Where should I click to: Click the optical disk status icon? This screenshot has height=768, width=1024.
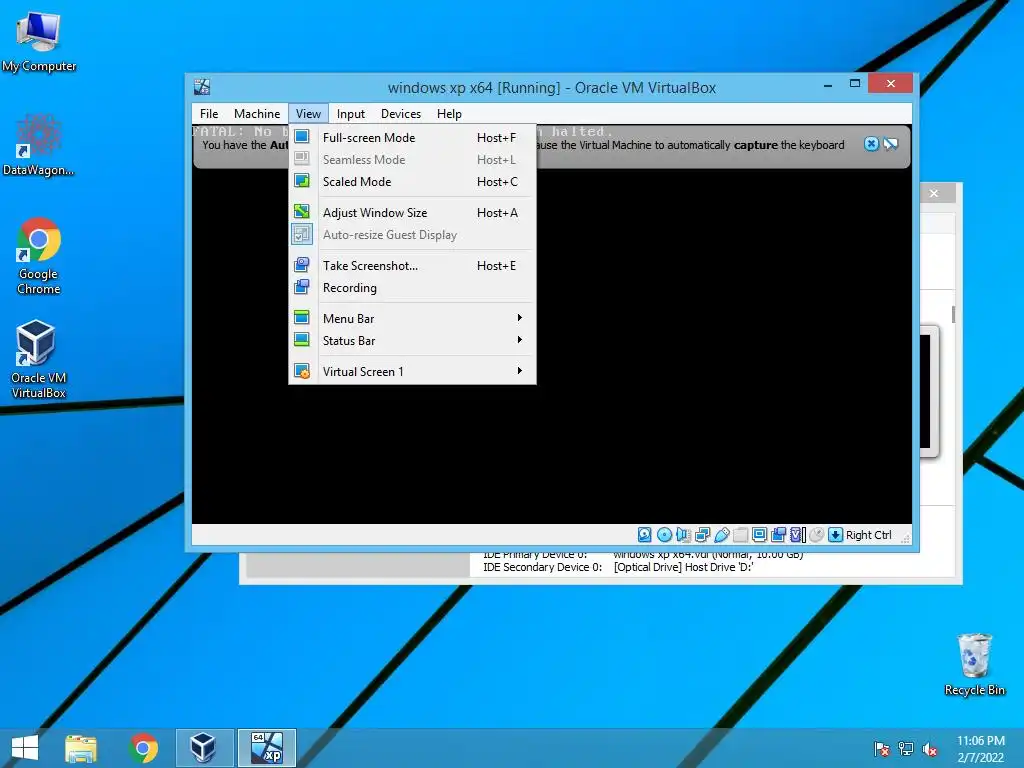[x=664, y=535]
